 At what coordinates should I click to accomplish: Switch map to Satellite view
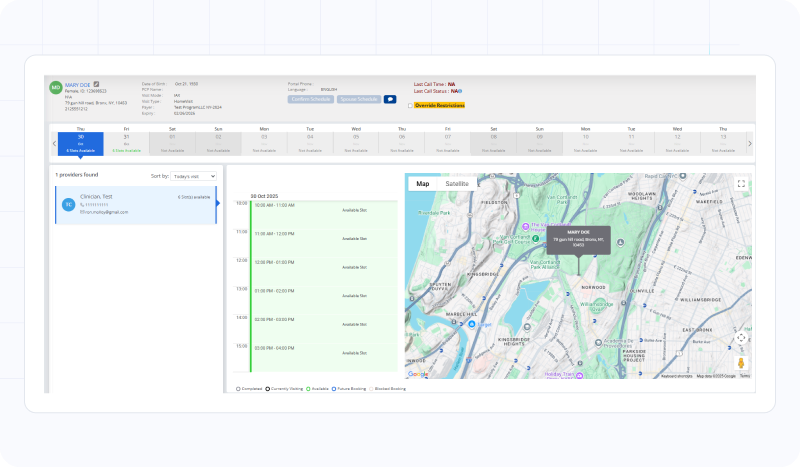(x=456, y=184)
